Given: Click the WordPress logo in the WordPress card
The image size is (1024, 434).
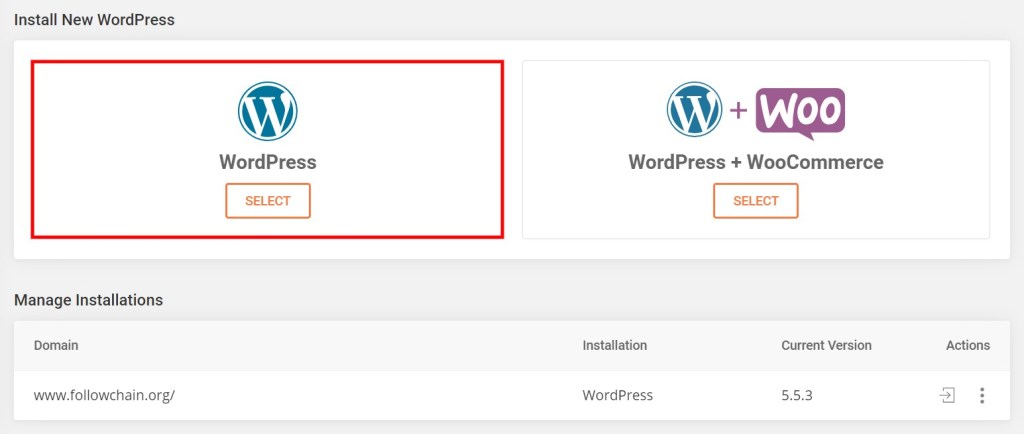Looking at the screenshot, I should 268,112.
